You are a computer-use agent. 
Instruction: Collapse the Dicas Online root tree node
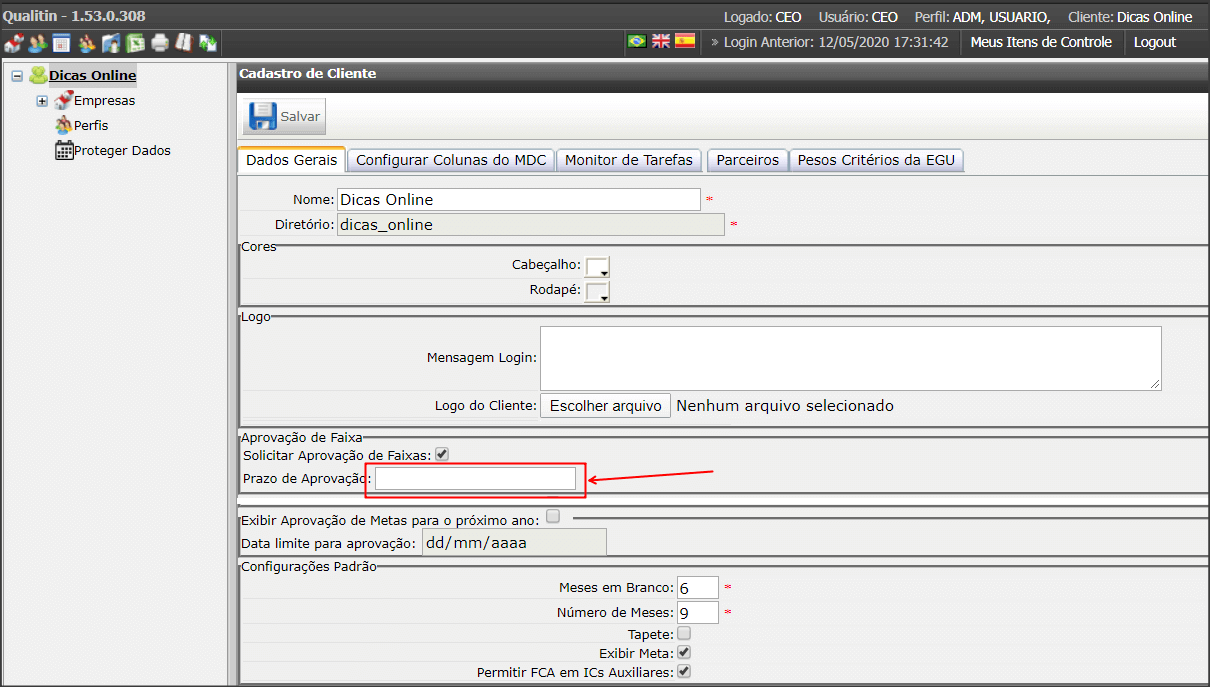tap(17, 76)
